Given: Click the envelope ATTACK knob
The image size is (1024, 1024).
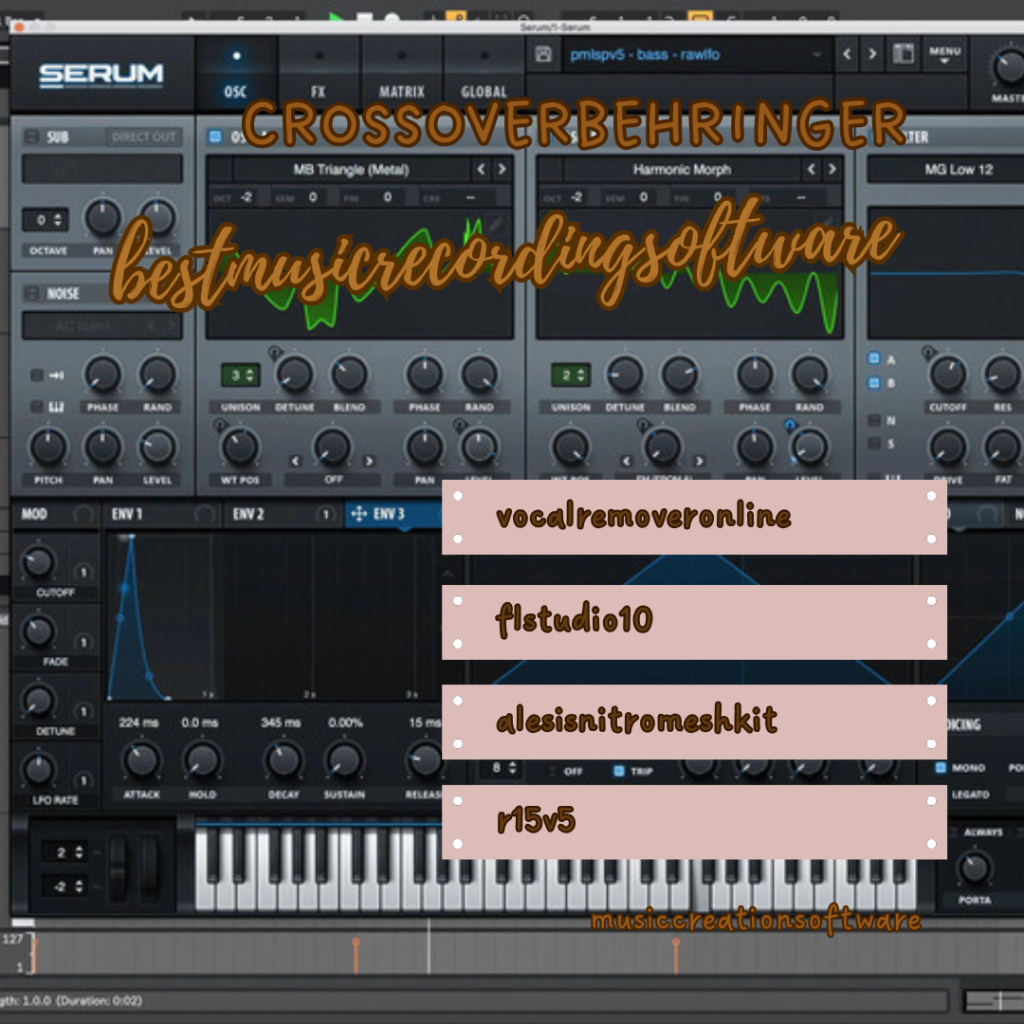Looking at the screenshot, I should [141, 760].
